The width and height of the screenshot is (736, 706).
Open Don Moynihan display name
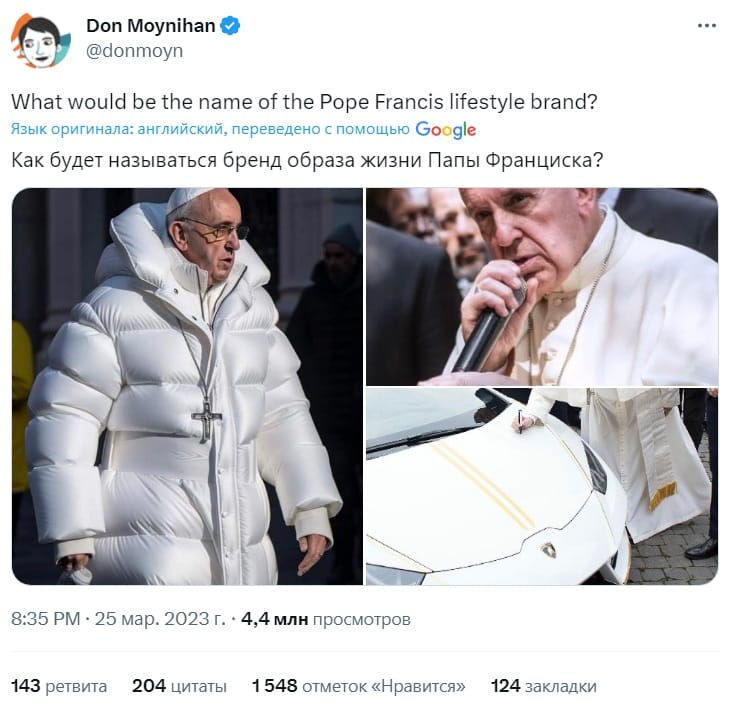(151, 26)
